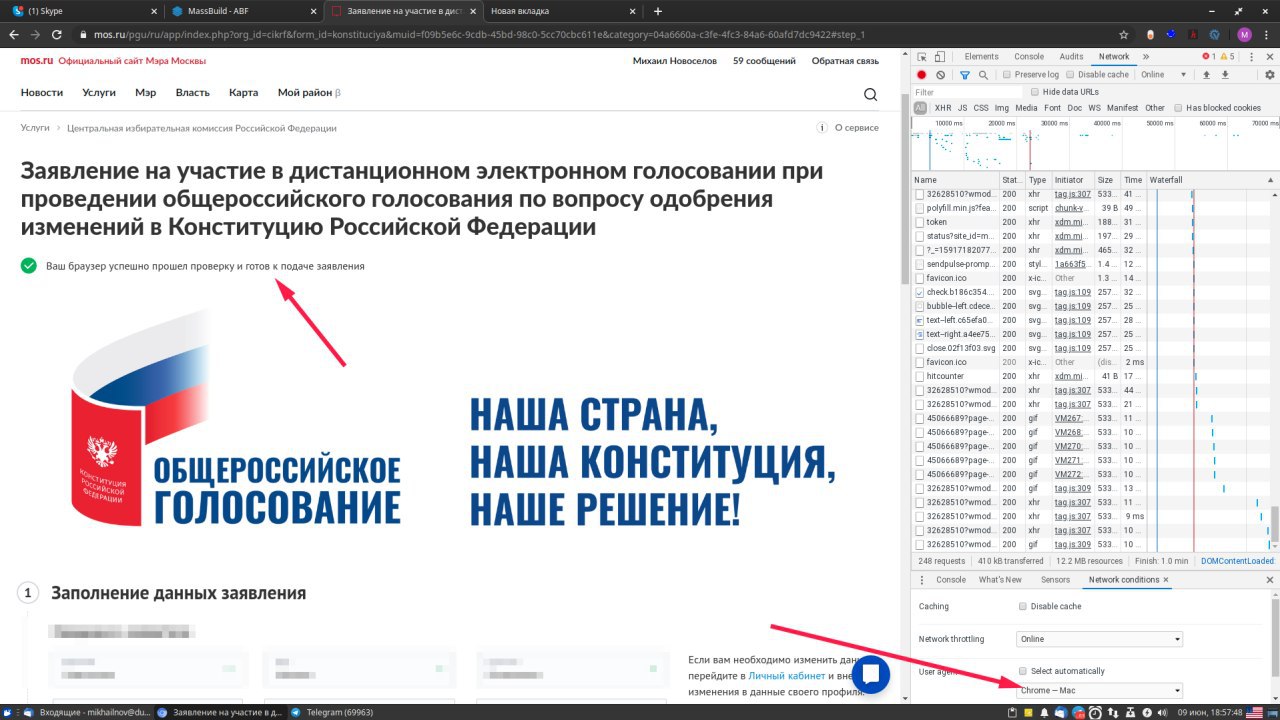Bookmark this page with the star icon
The width and height of the screenshot is (1280, 720).
[1124, 34]
